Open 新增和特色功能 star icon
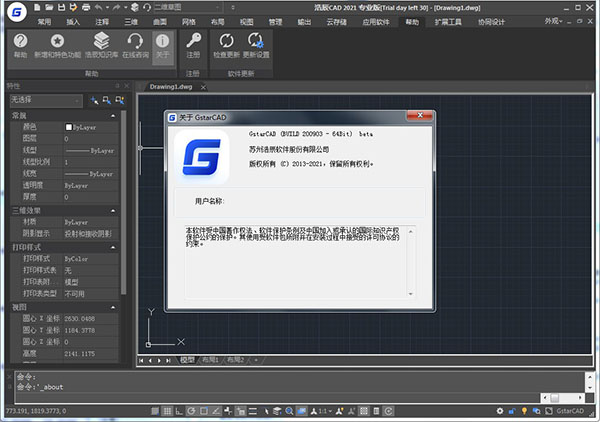 pos(57,46)
